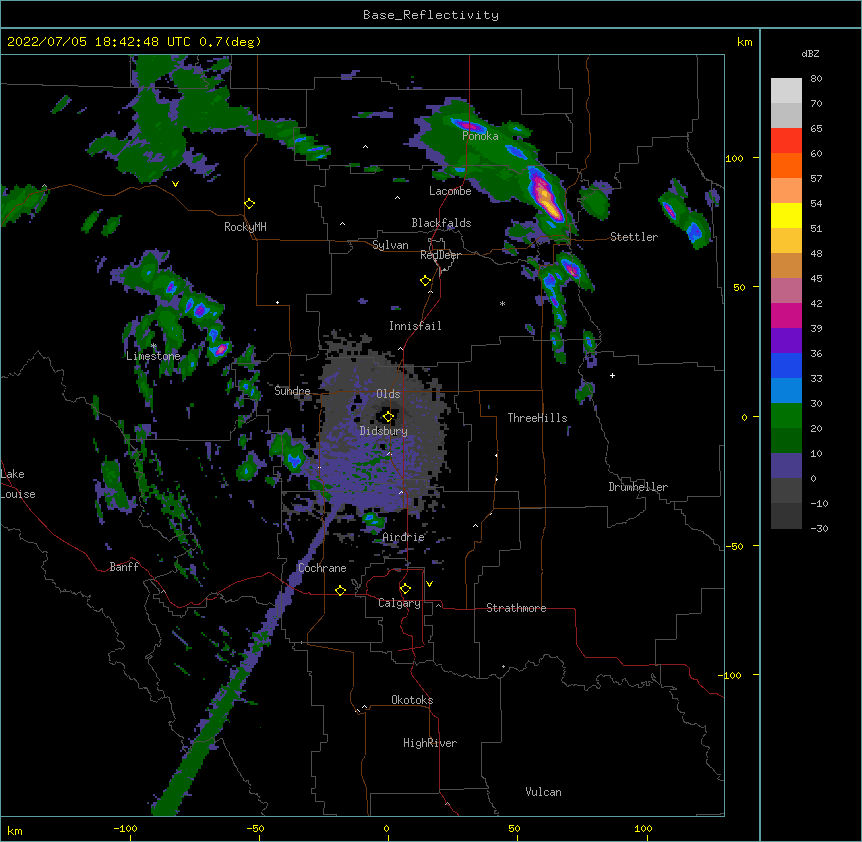Click the Sylvan town label
Viewport: 862px width, 842px height.
coord(390,245)
